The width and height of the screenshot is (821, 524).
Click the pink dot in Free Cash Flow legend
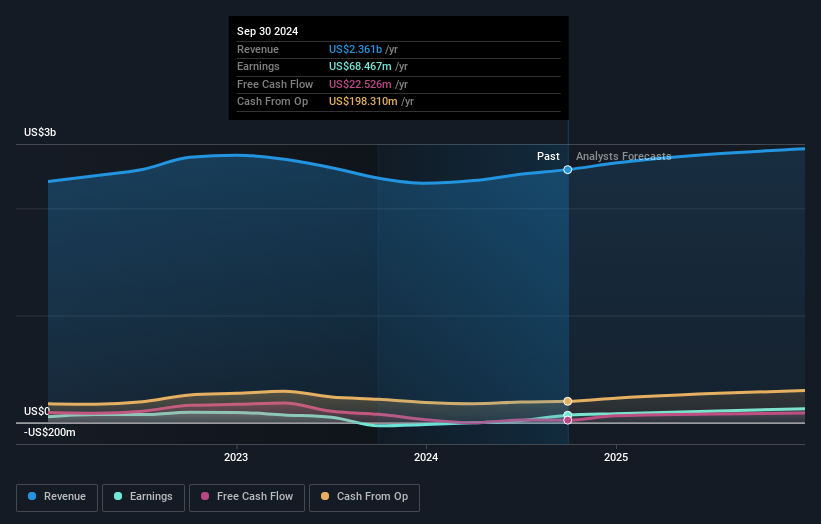tap(205, 496)
